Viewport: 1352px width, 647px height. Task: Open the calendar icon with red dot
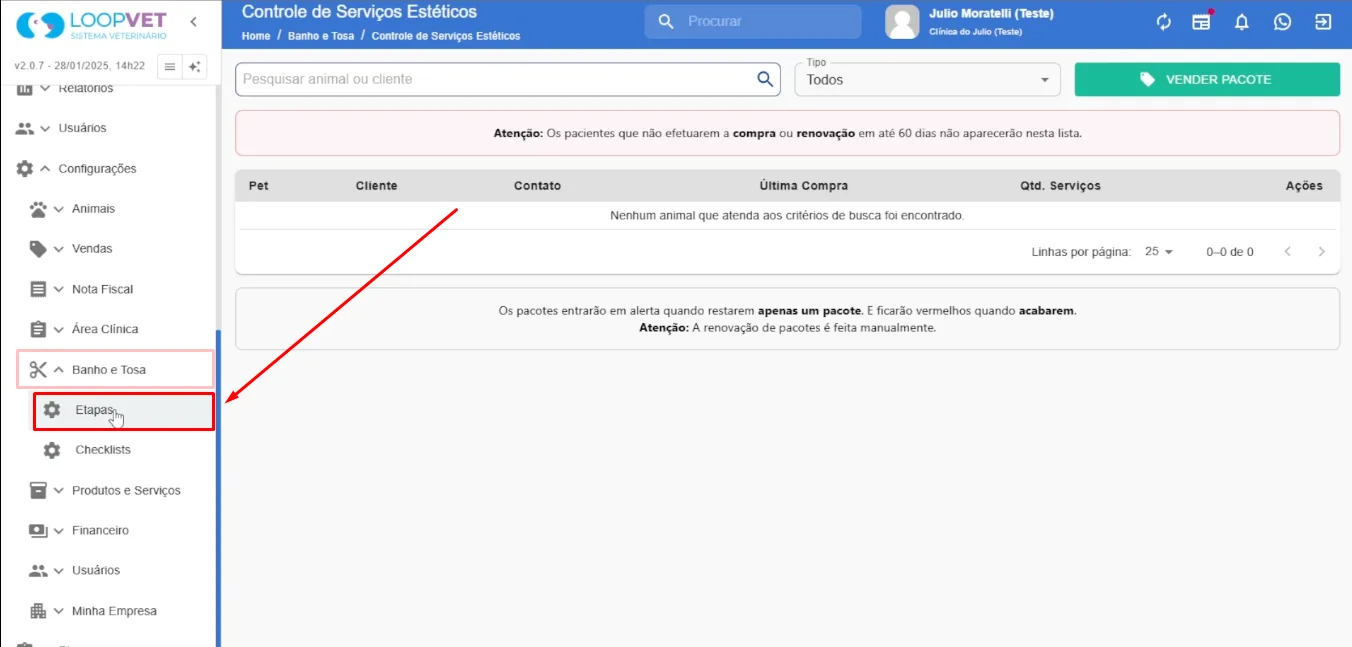pos(1202,21)
